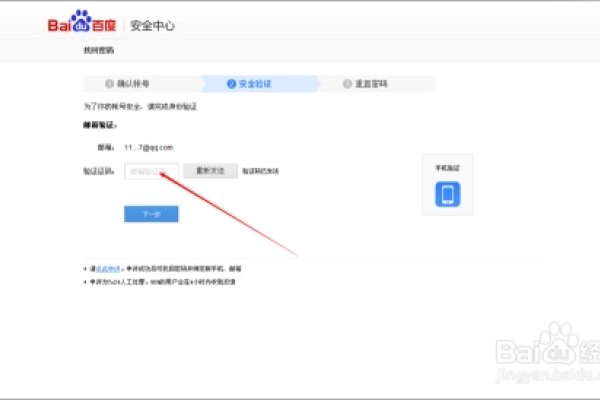This screenshot has width=600, height=400.
Task: Select the 安全验证 step label
Action: tap(255, 83)
